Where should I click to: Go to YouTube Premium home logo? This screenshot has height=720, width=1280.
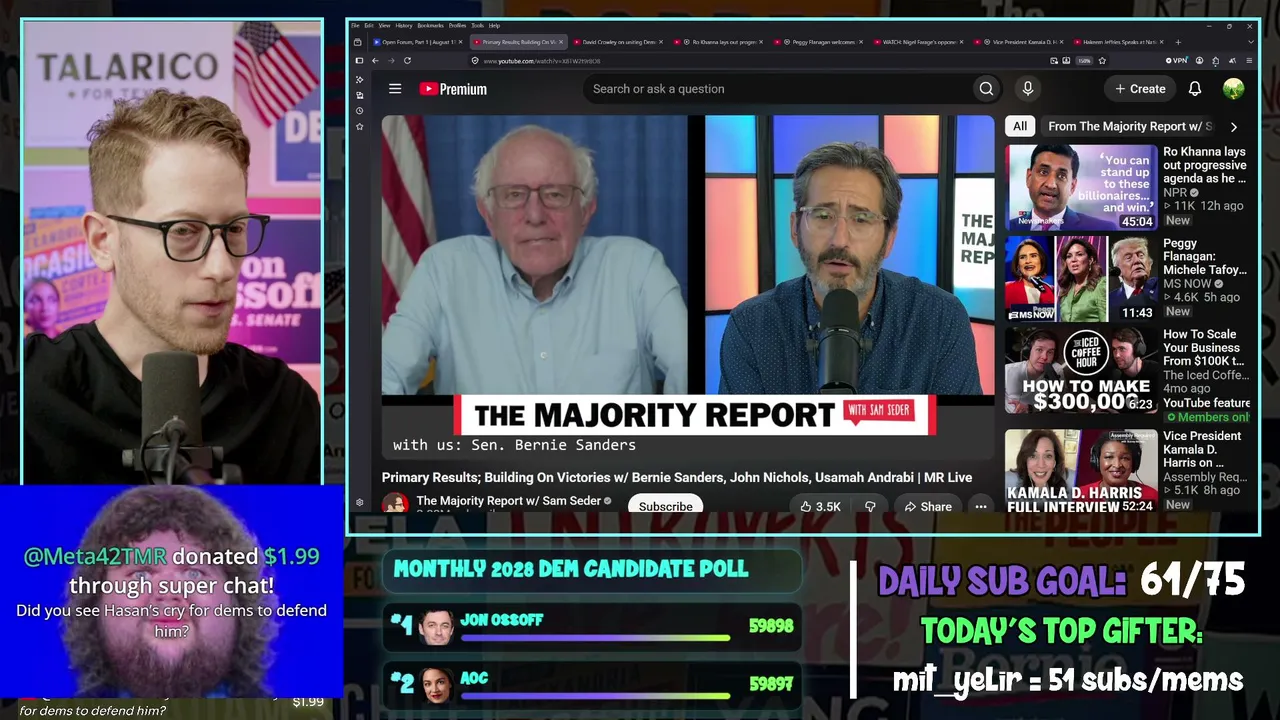(x=453, y=89)
